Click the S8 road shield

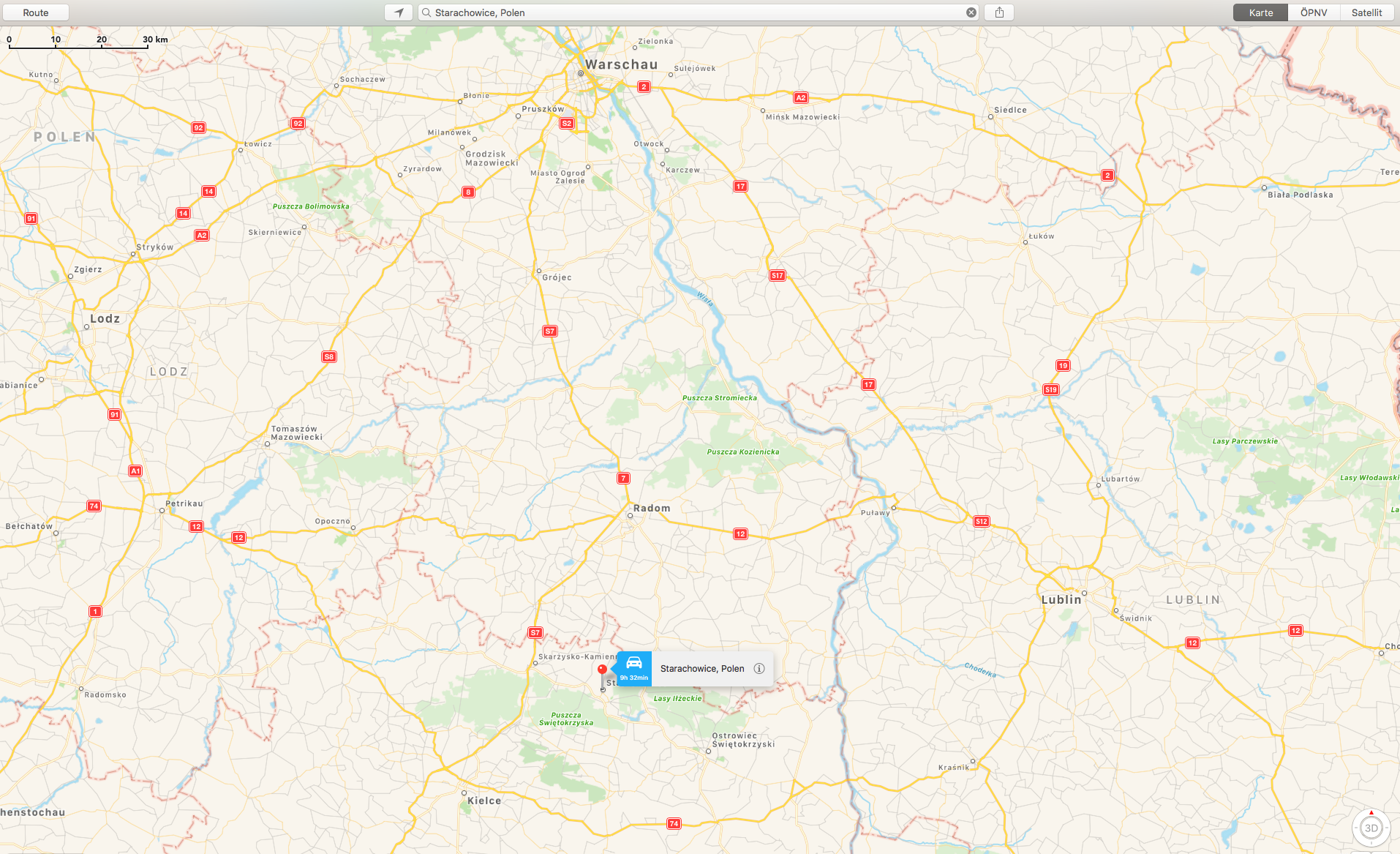click(329, 356)
